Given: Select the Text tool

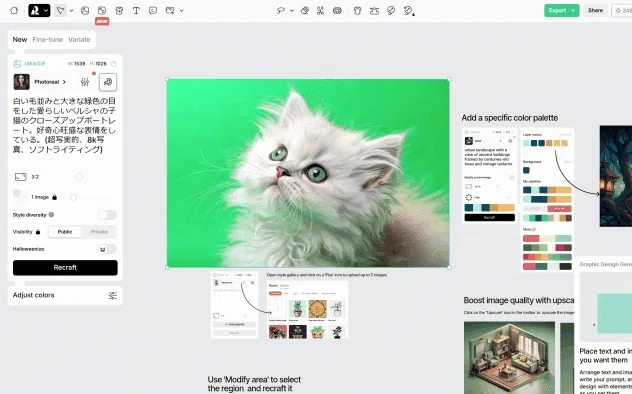Looking at the screenshot, I should [x=136, y=10].
